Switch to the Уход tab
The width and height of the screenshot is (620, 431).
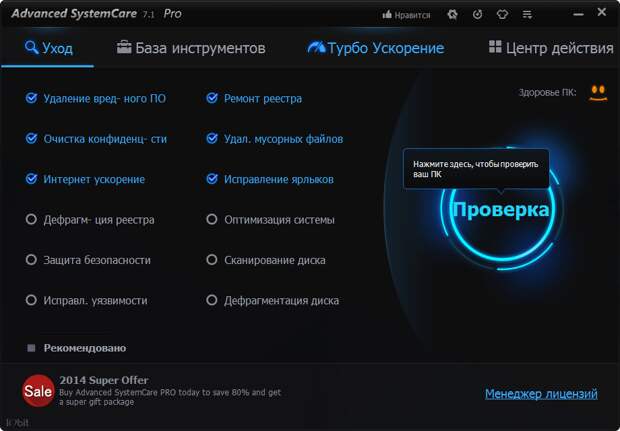[x=49, y=48]
